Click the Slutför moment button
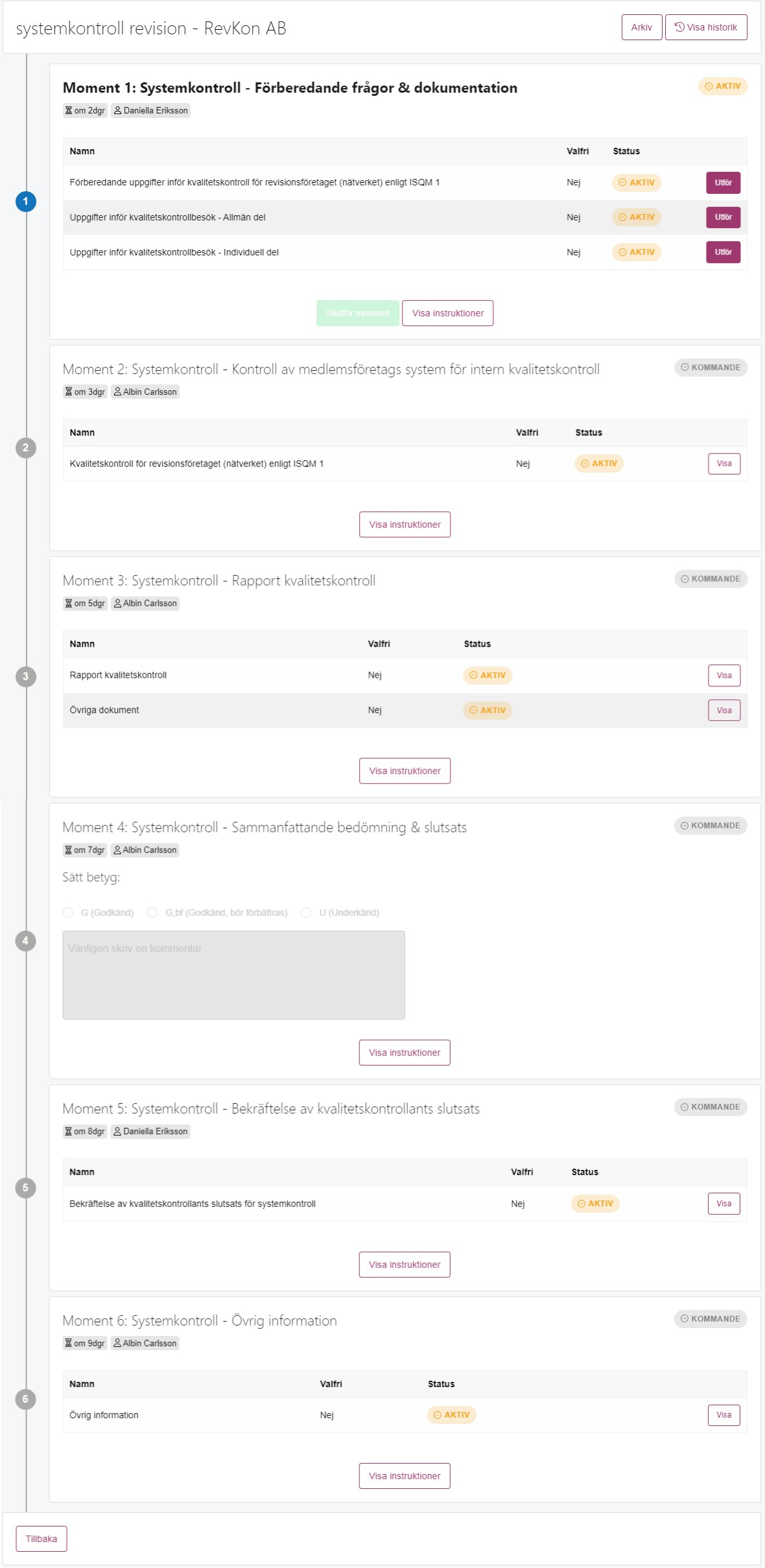Image resolution: width=765 pixels, height=1568 pixels. click(x=358, y=313)
